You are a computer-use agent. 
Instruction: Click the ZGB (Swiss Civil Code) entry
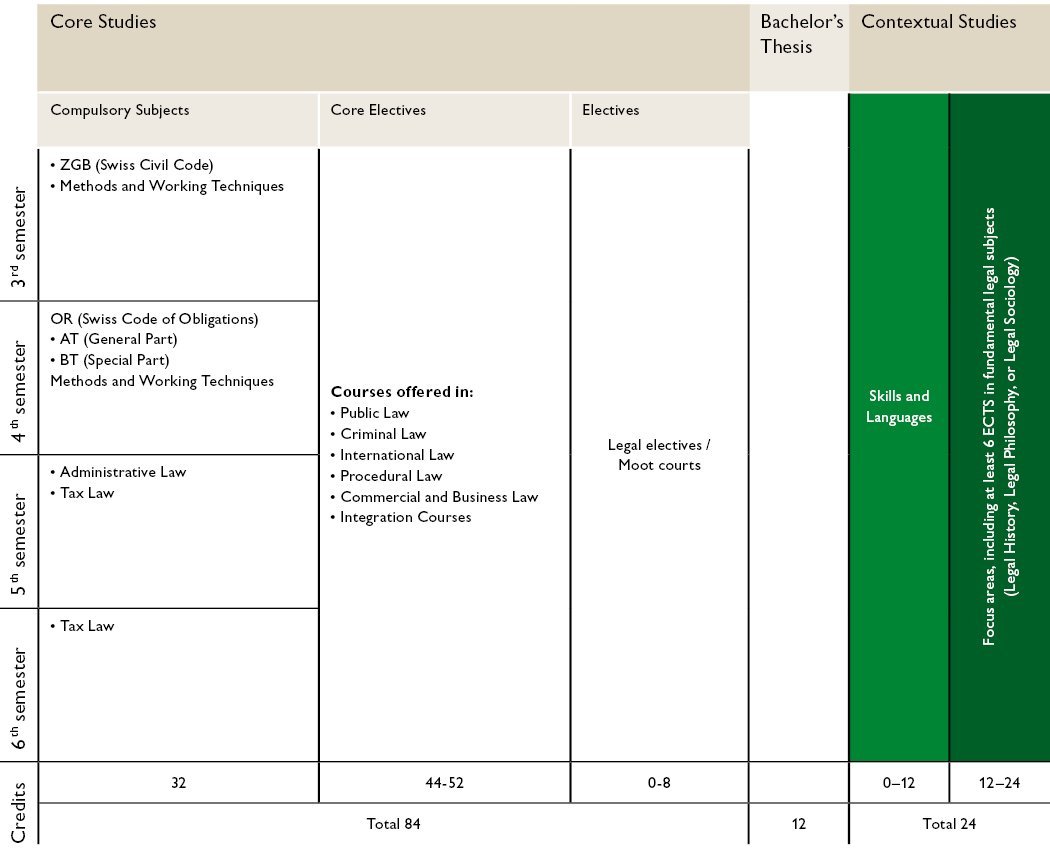(136, 165)
